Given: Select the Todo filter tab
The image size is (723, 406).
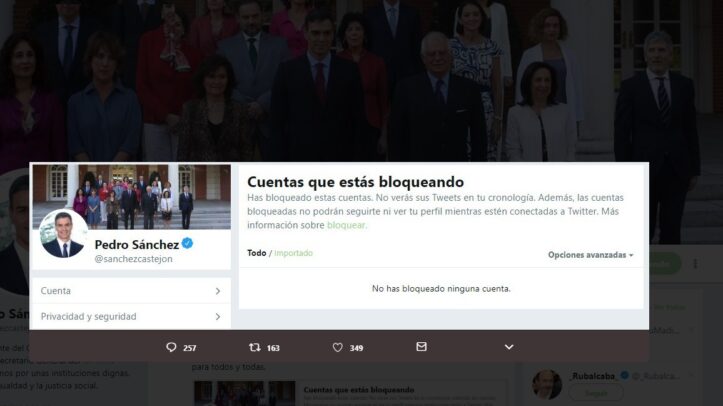Looking at the screenshot, I should tap(256, 253).
